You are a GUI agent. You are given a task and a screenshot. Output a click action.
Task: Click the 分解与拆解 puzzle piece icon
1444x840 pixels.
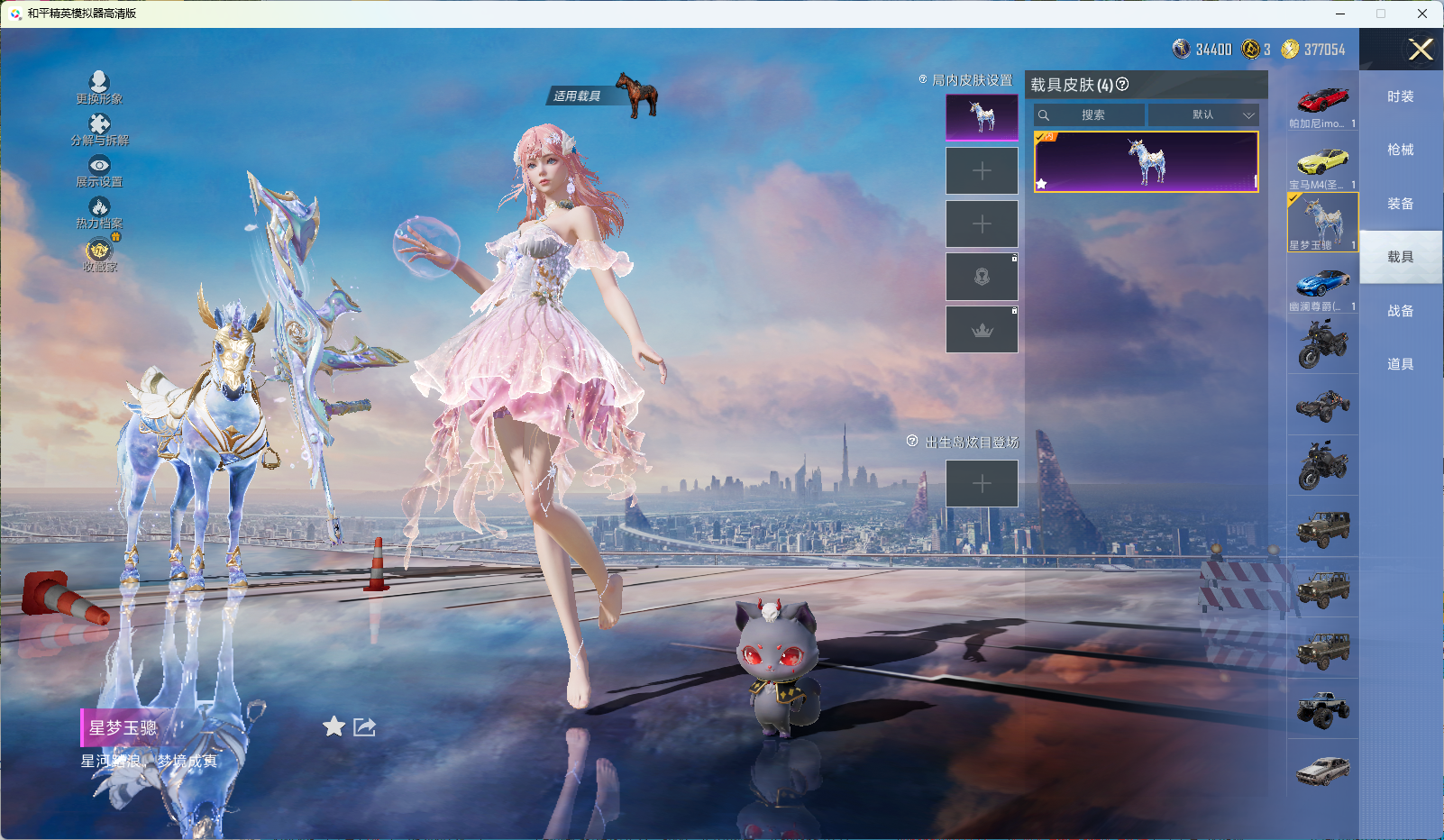coord(99,124)
